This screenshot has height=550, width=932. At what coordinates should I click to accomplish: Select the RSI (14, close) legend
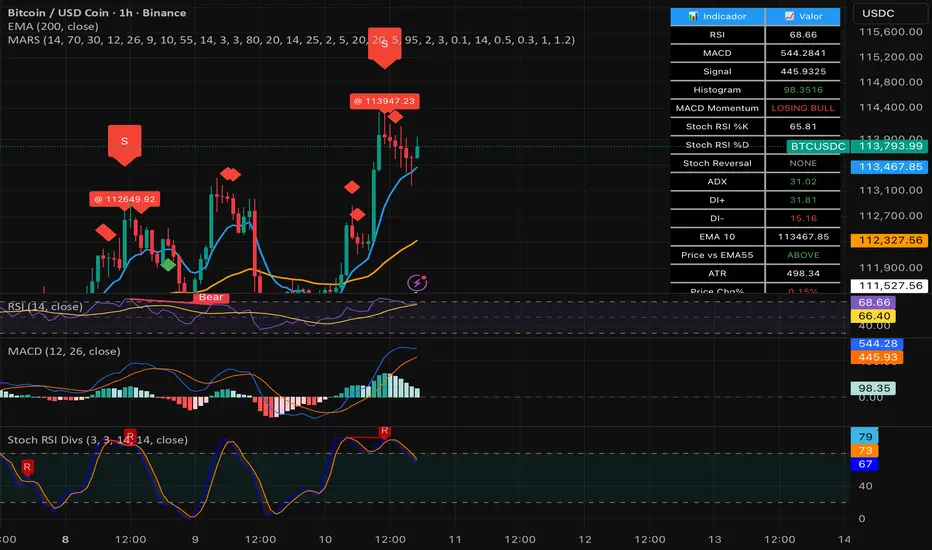pyautogui.click(x=45, y=306)
